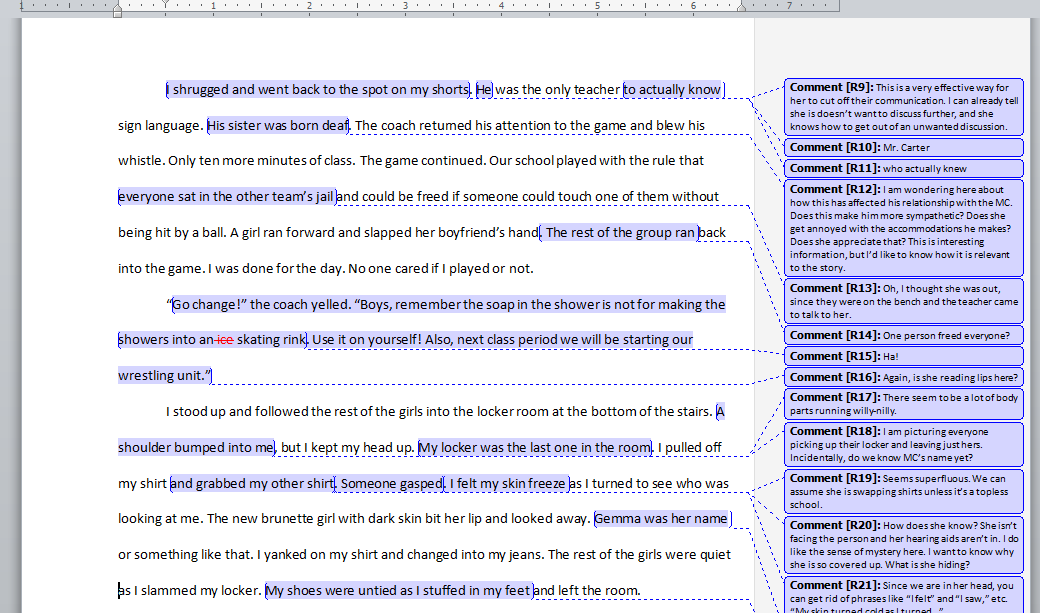Click the first line indent marker on ruler

click(x=166, y=3)
